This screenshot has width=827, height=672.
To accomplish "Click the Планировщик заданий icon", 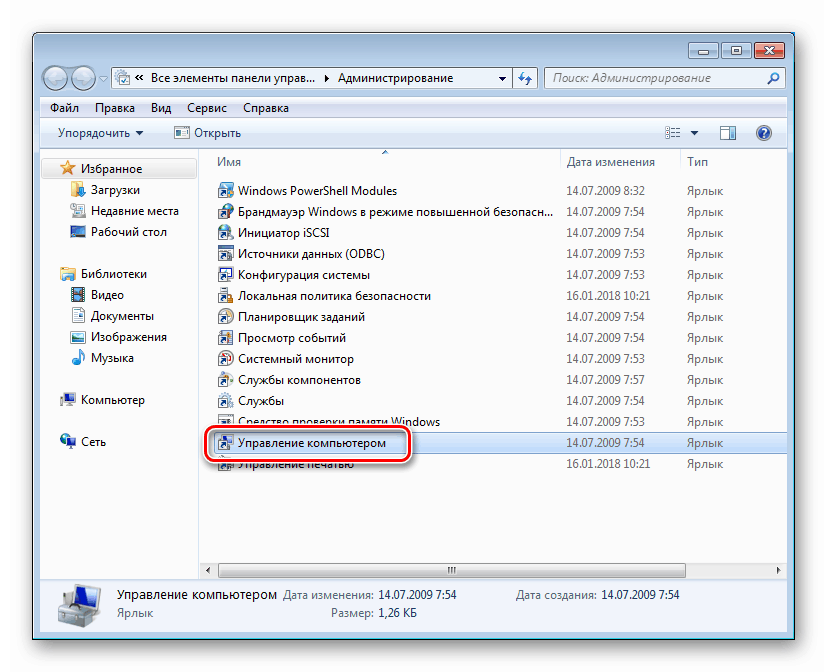I will click(x=225, y=316).
